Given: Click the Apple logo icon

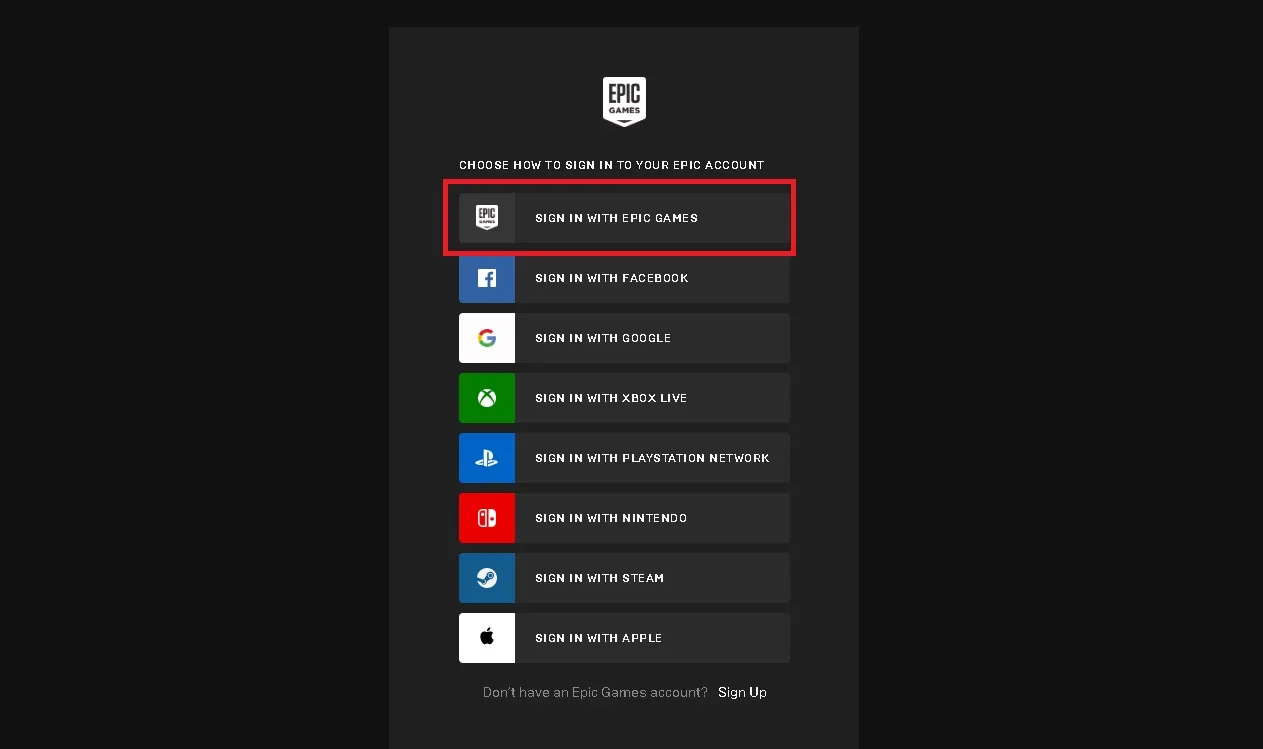Looking at the screenshot, I should [487, 638].
